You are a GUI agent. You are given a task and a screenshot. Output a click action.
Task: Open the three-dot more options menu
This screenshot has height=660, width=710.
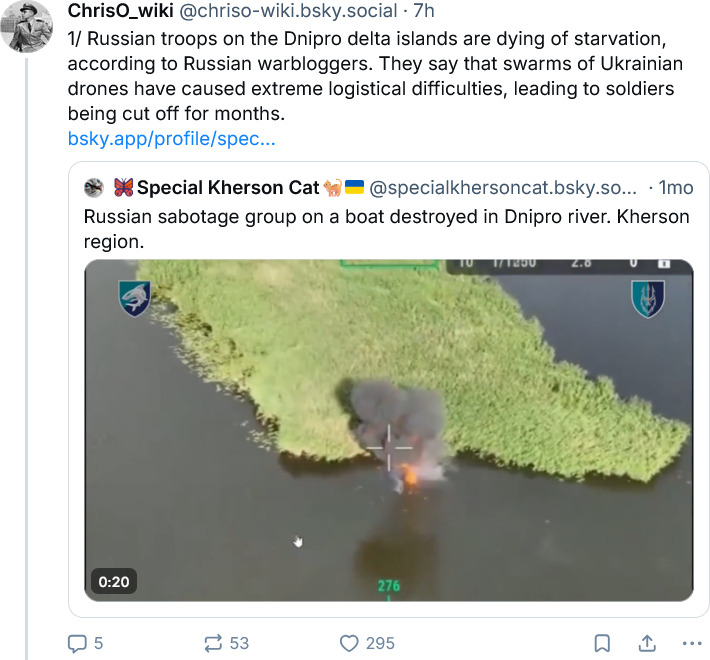(690, 643)
